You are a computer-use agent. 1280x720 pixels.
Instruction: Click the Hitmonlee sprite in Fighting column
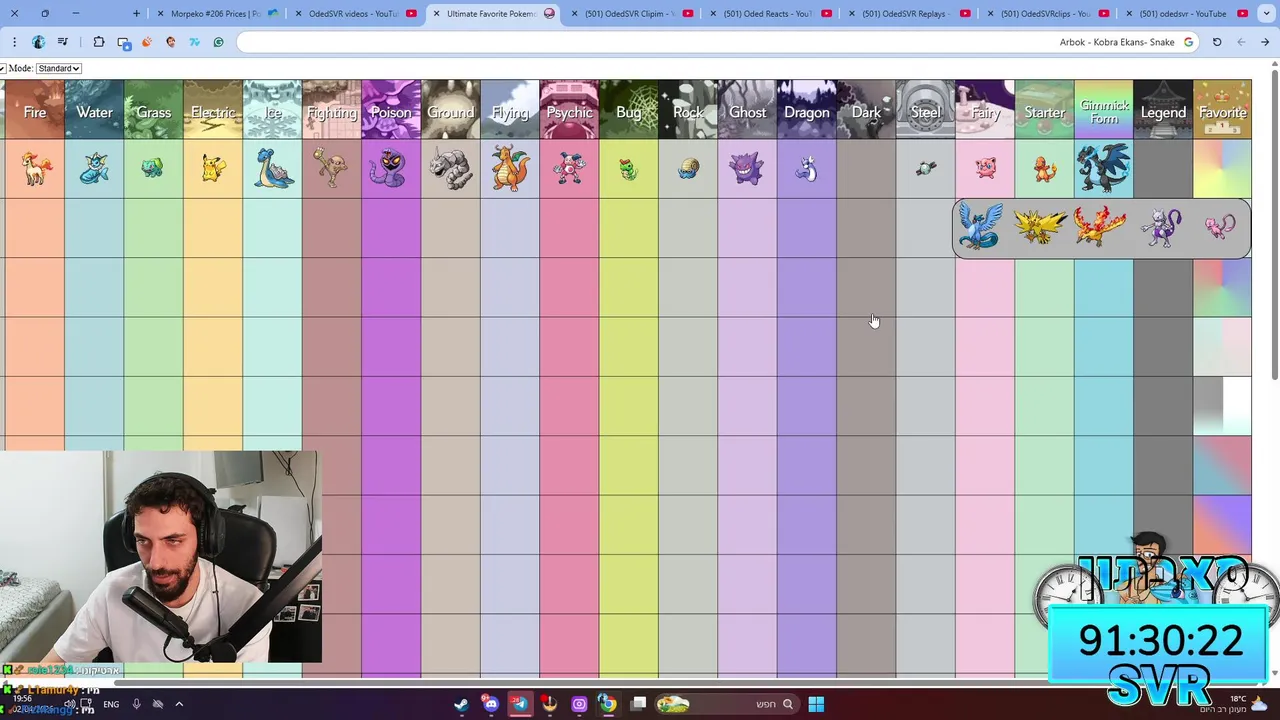pos(332,169)
